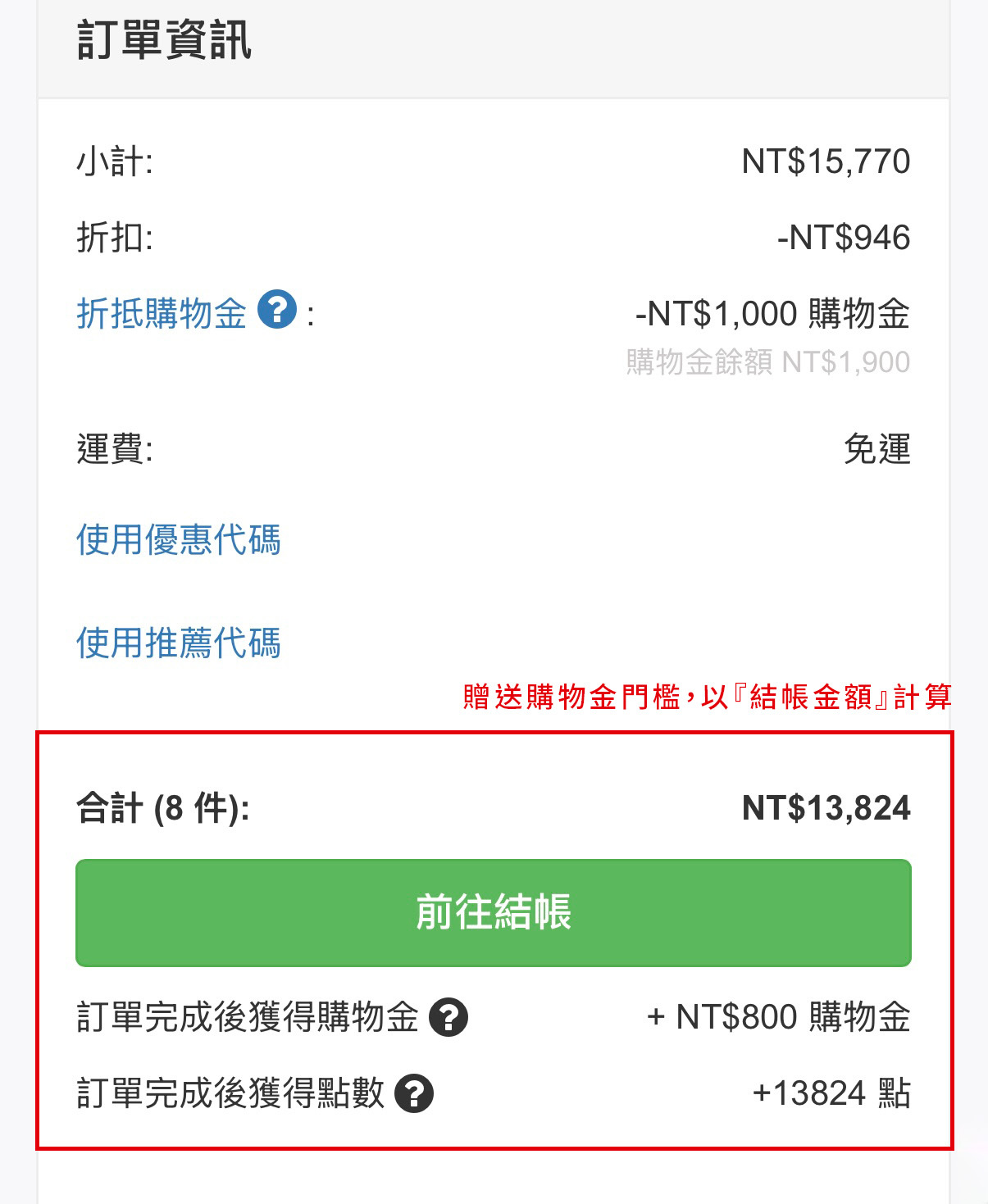
Task: Click the 免運 shipping fee value
Action: click(876, 449)
